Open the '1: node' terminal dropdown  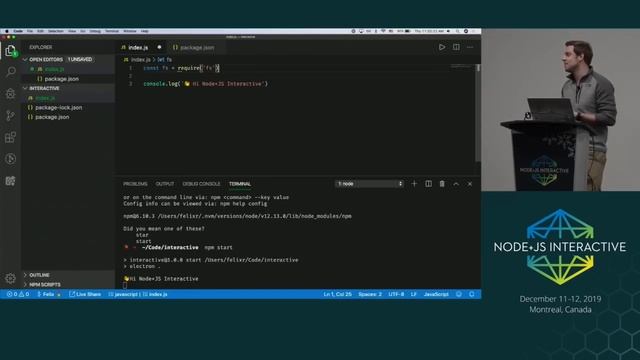[369, 184]
